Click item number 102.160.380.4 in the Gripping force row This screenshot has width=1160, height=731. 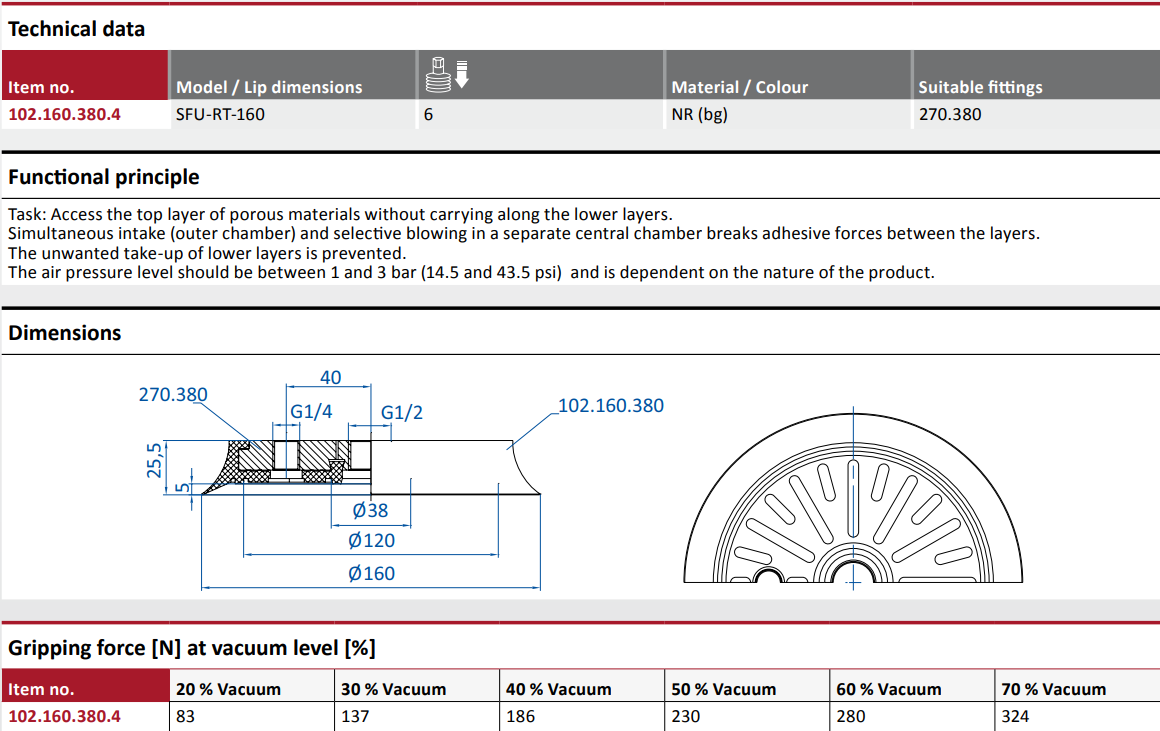[x=64, y=716]
